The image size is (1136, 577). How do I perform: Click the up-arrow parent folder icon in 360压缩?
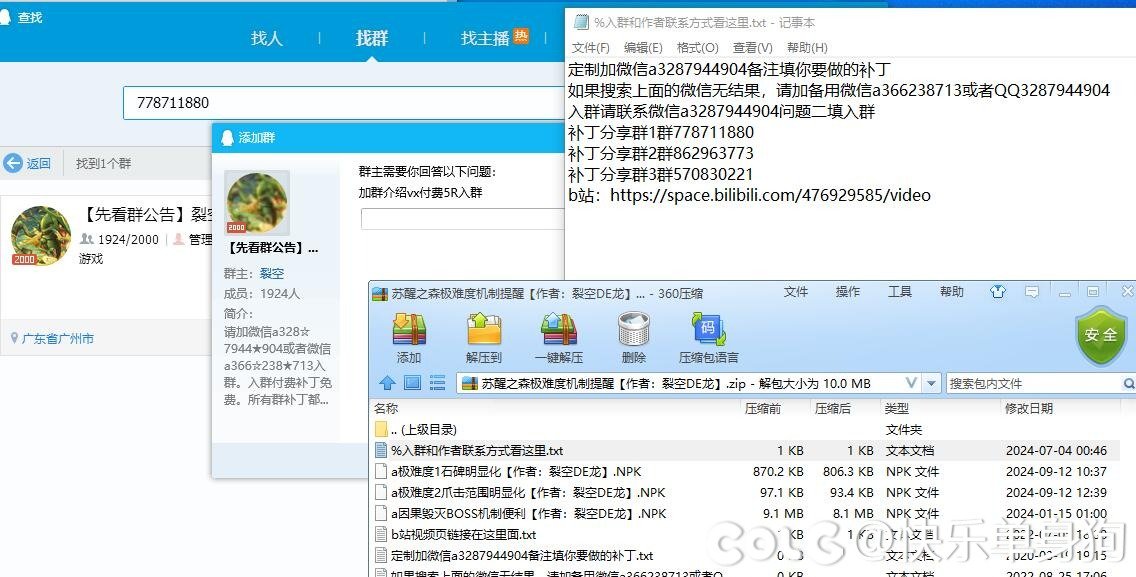click(388, 383)
